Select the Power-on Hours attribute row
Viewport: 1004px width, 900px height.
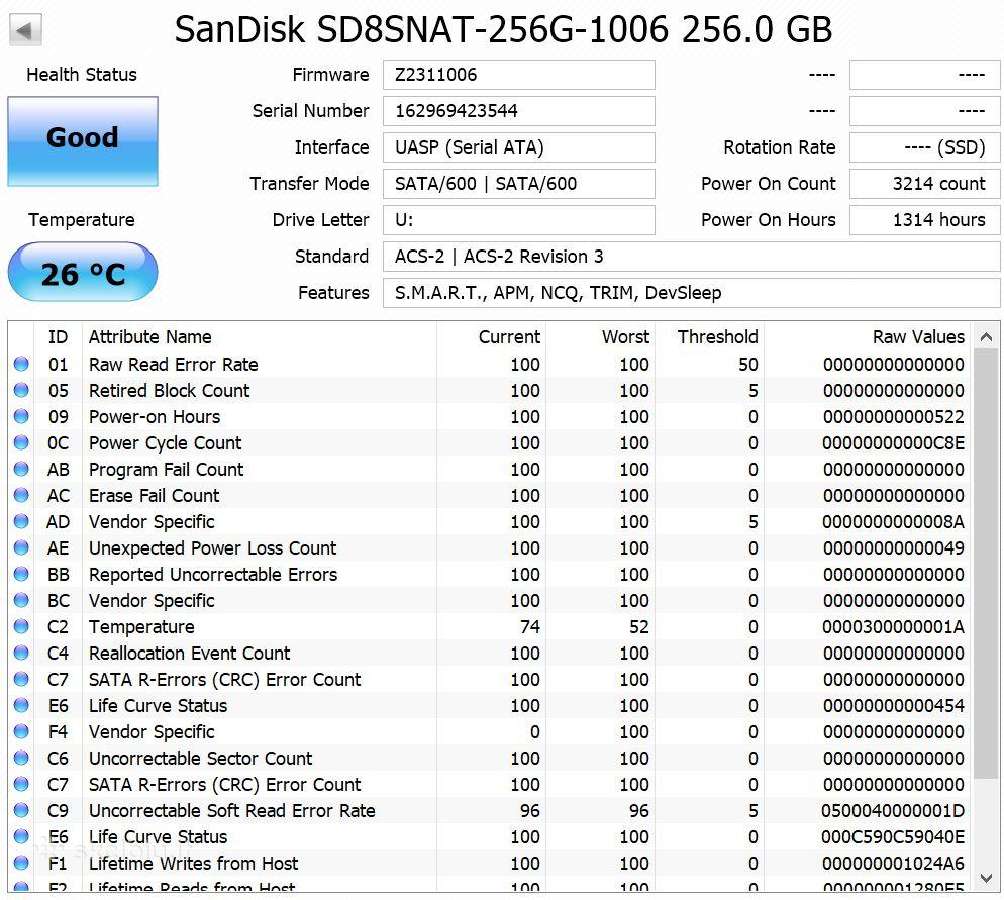click(491, 417)
